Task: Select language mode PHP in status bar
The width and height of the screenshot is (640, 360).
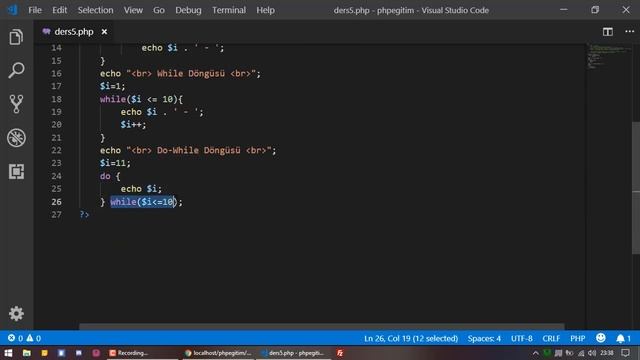Action: coord(578,338)
